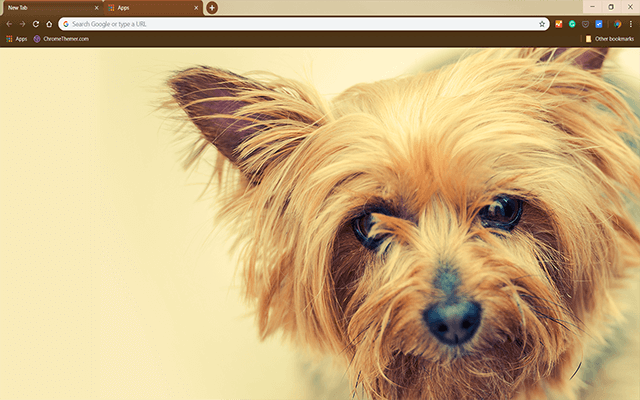Switch to the New Tab tab
Image resolution: width=640 pixels, height=400 pixels.
(x=52, y=8)
